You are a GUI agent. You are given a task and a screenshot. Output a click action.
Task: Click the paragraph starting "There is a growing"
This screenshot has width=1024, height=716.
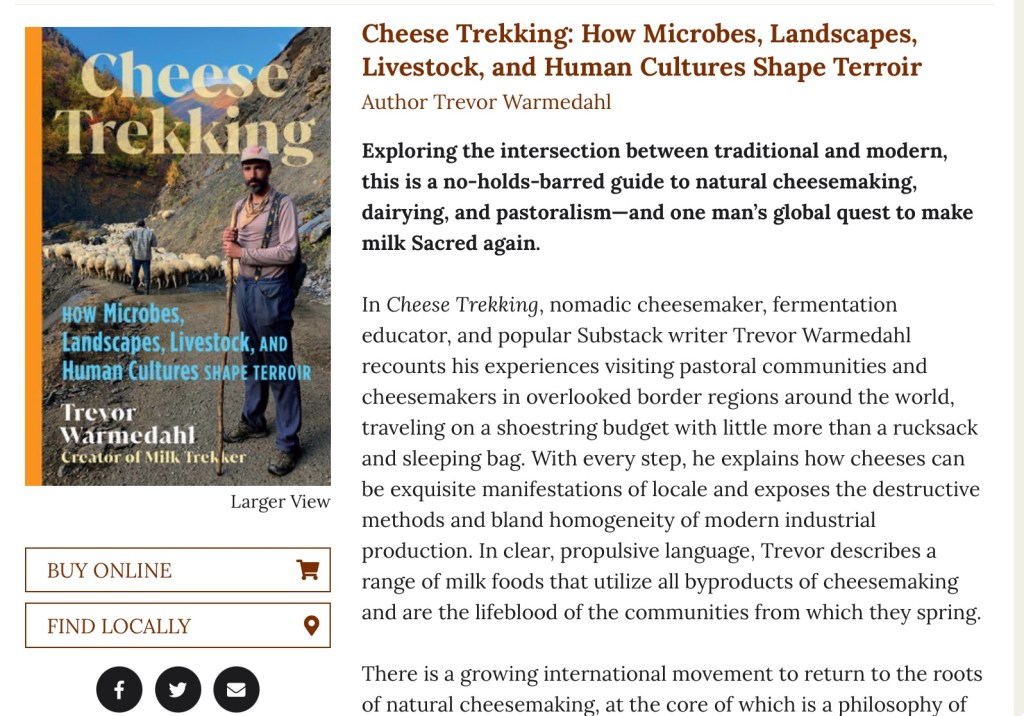(672, 689)
